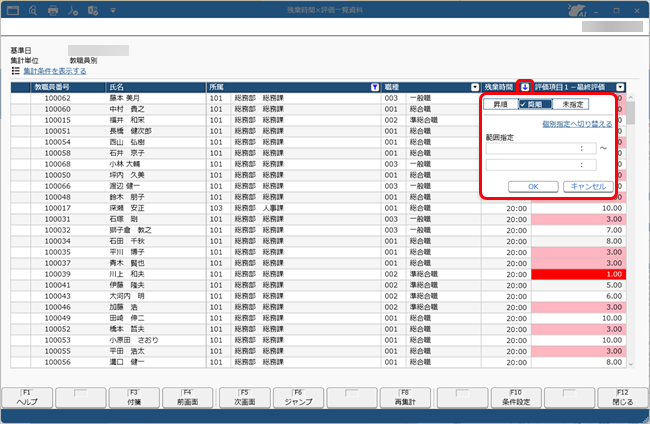Click the 教職員別 aggregation unit value
The width and height of the screenshot is (650, 424).
tap(83, 61)
